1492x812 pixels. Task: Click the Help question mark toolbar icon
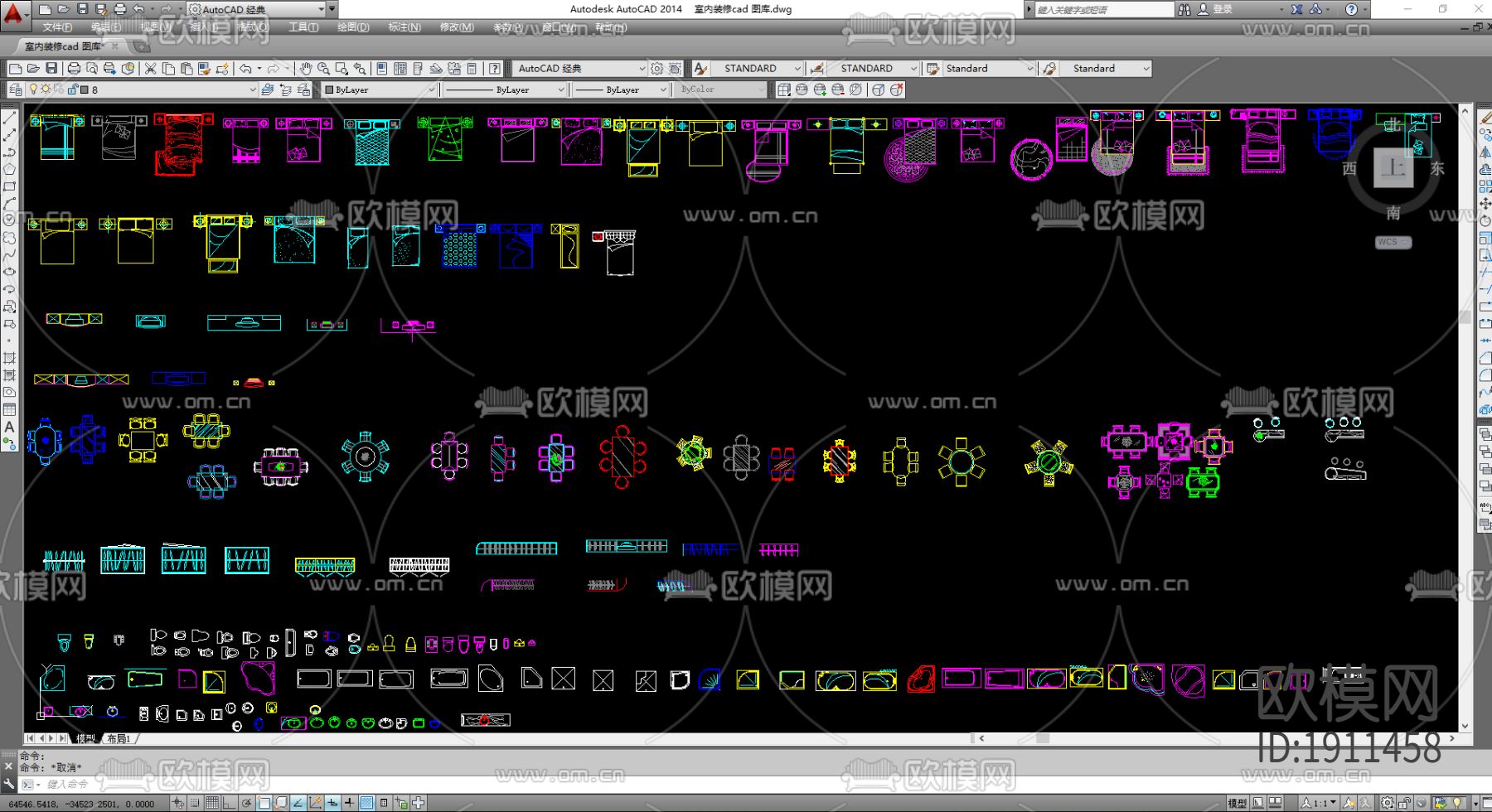[x=495, y=69]
